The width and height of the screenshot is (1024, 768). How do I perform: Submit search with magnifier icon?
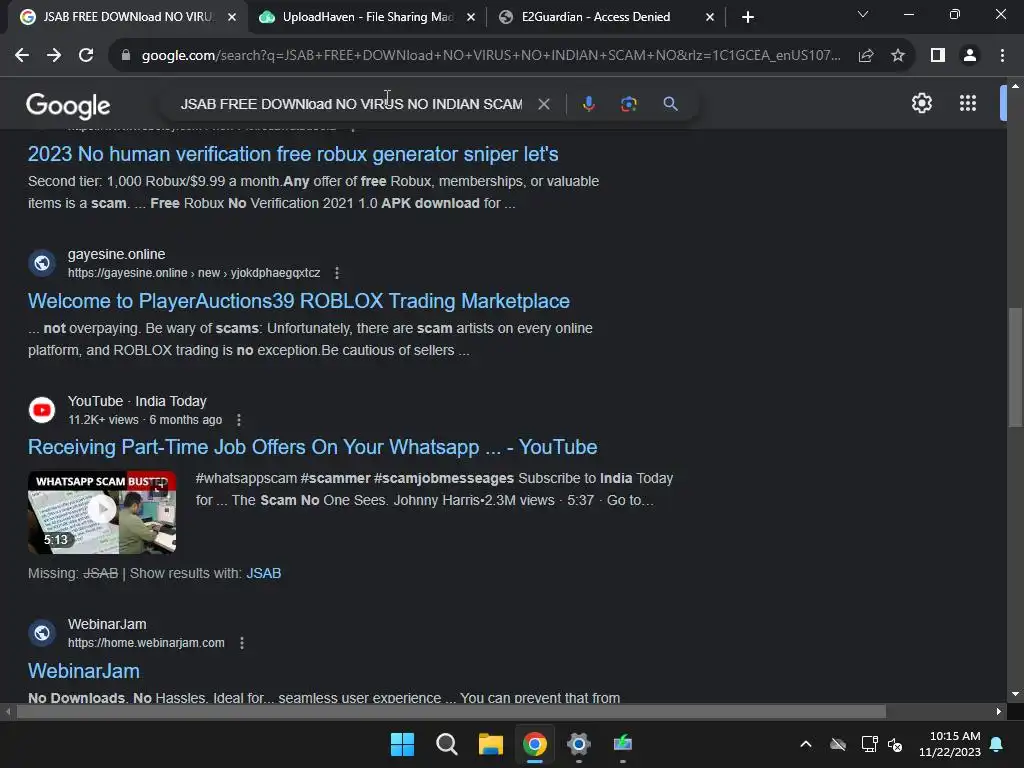click(x=670, y=104)
